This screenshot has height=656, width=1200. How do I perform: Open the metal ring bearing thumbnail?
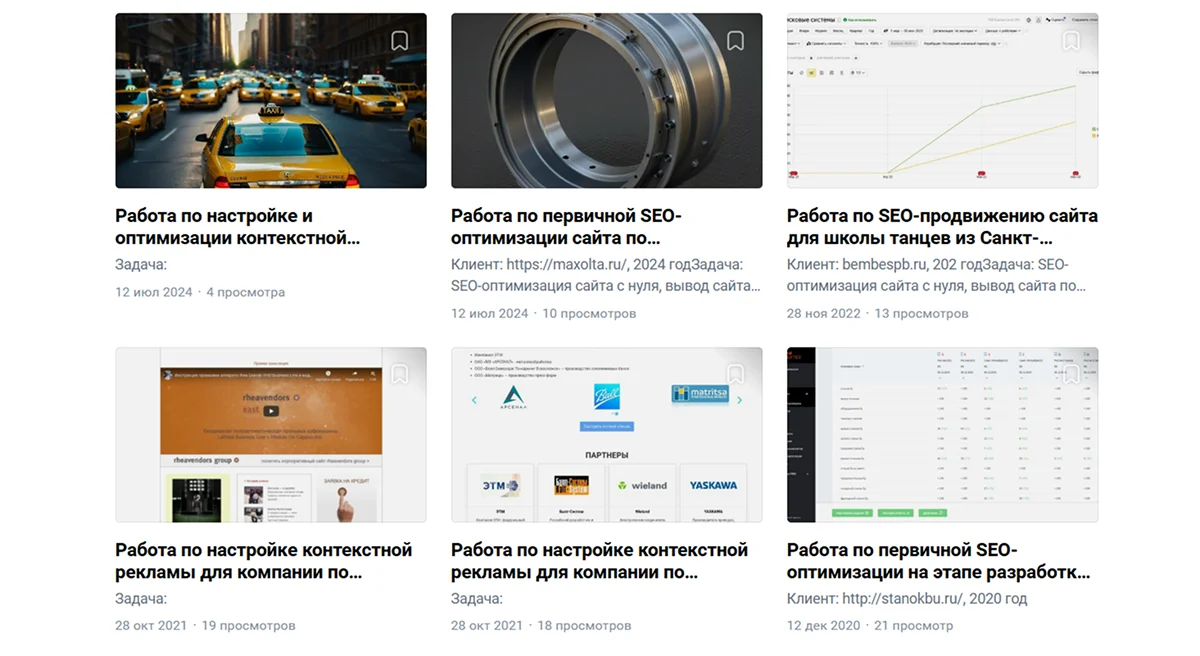click(606, 100)
